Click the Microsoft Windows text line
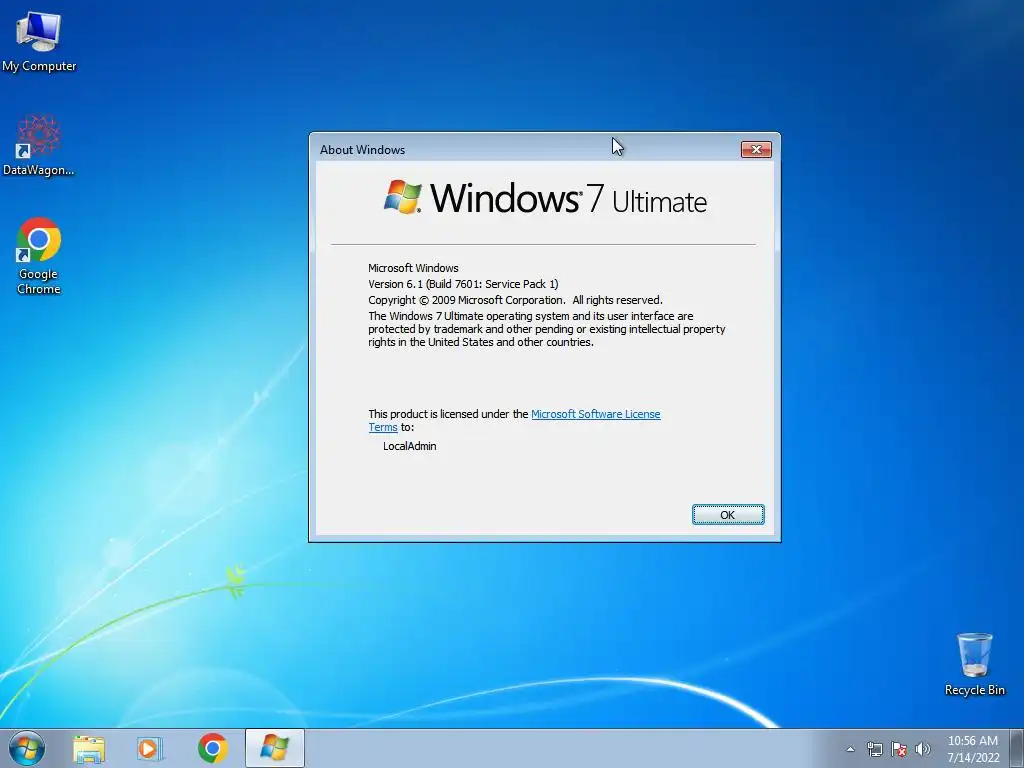Screen dimensions: 1024x768 [x=413, y=268]
